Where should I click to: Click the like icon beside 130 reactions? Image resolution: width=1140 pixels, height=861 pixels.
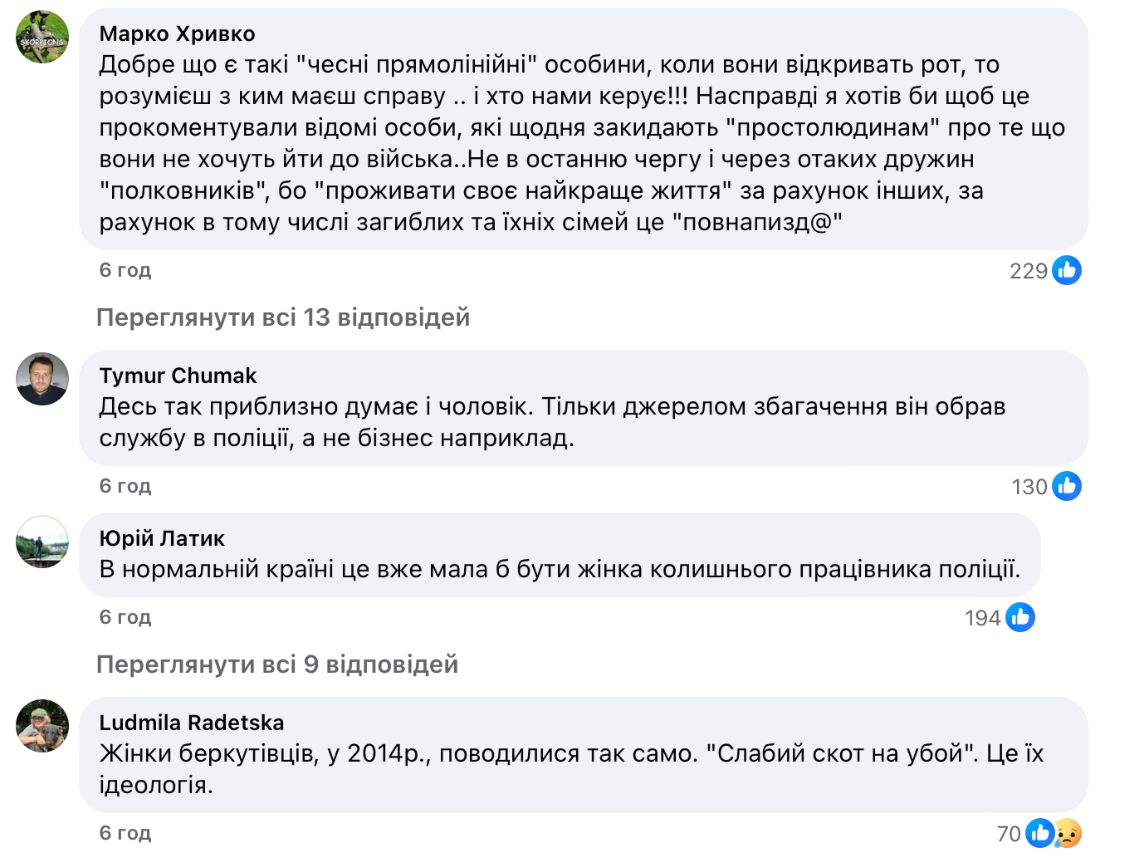[x=1067, y=487]
